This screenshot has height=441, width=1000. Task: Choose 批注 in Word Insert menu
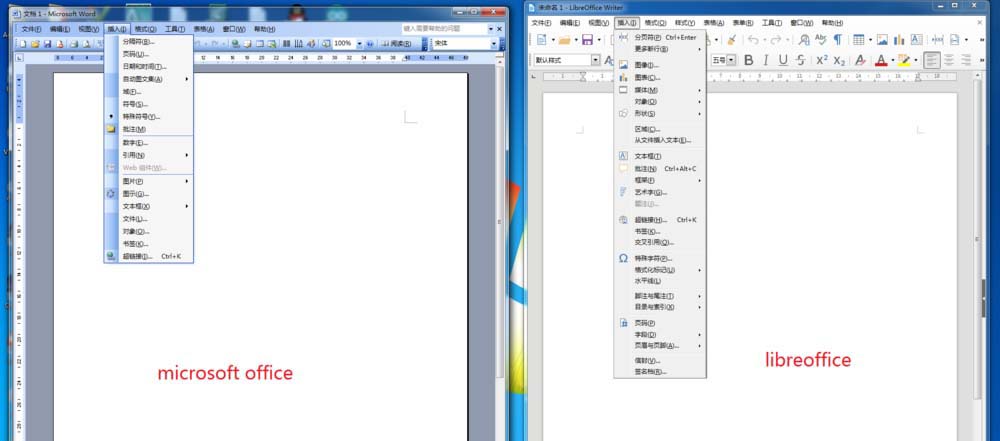coord(149,129)
